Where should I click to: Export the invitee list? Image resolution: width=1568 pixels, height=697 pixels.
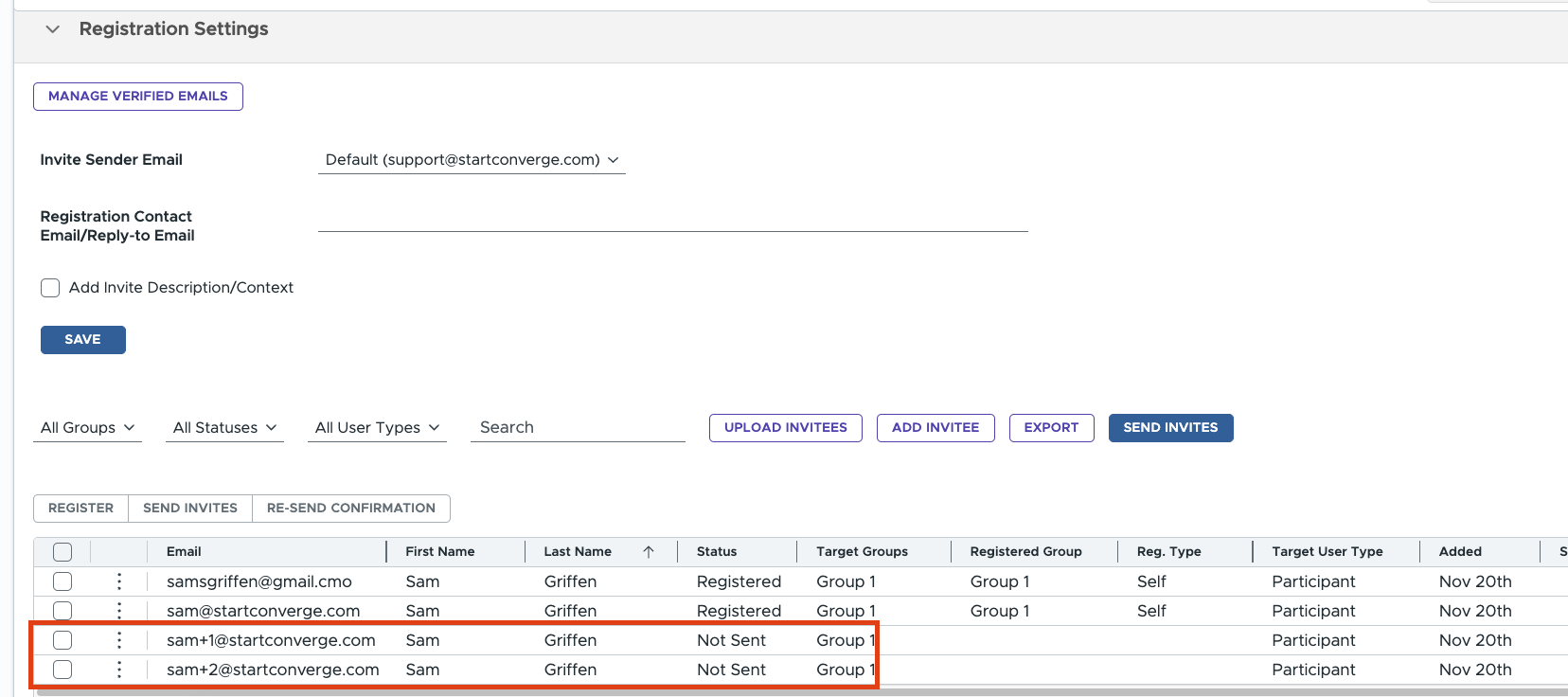pos(1051,428)
